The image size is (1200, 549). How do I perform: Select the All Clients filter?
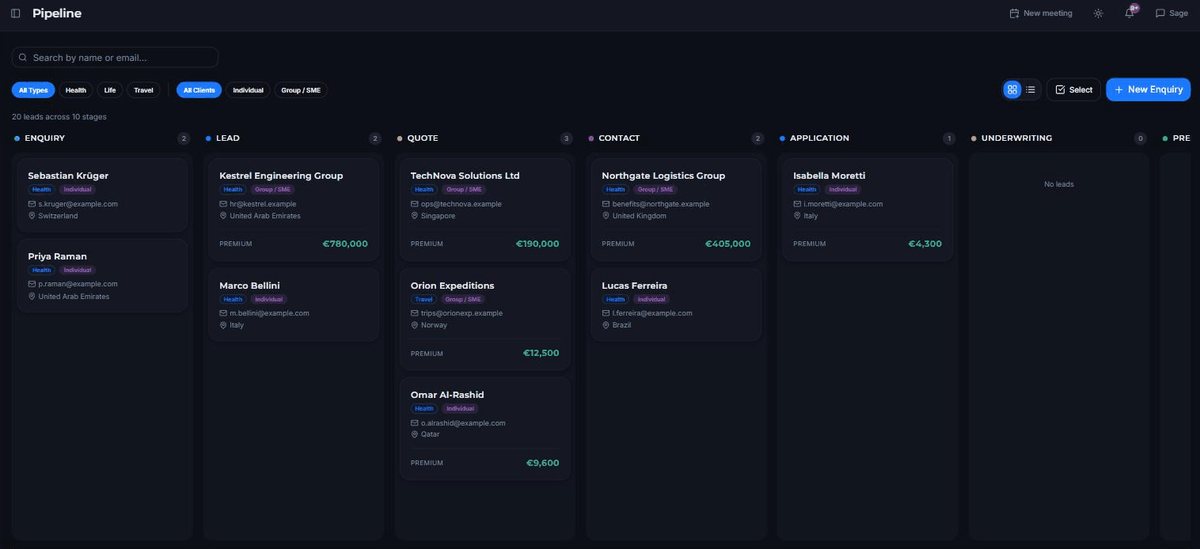click(x=199, y=90)
